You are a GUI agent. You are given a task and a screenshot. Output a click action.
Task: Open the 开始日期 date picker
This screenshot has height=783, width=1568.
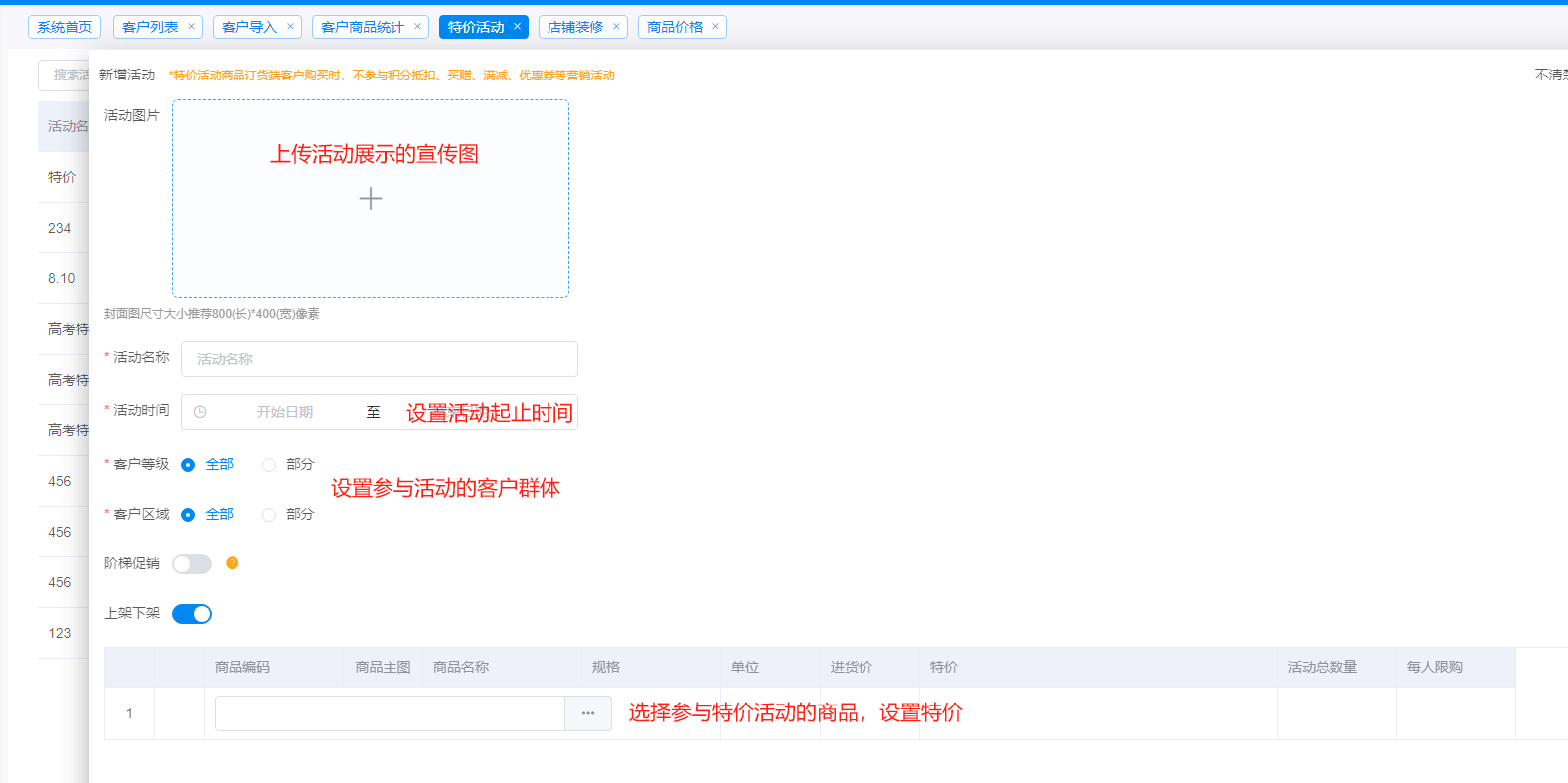tap(284, 412)
